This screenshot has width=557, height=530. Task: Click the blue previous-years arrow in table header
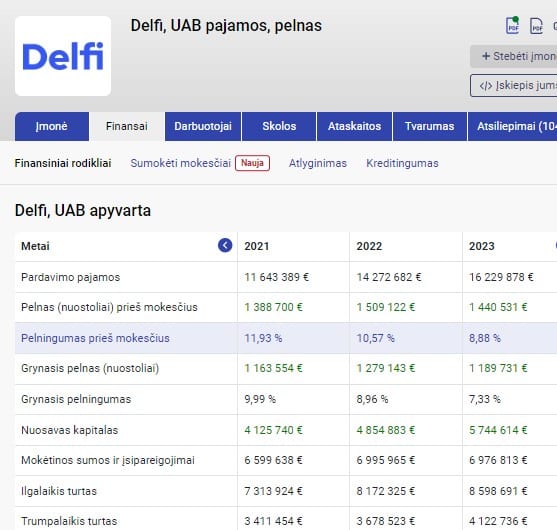pyautogui.click(x=225, y=245)
